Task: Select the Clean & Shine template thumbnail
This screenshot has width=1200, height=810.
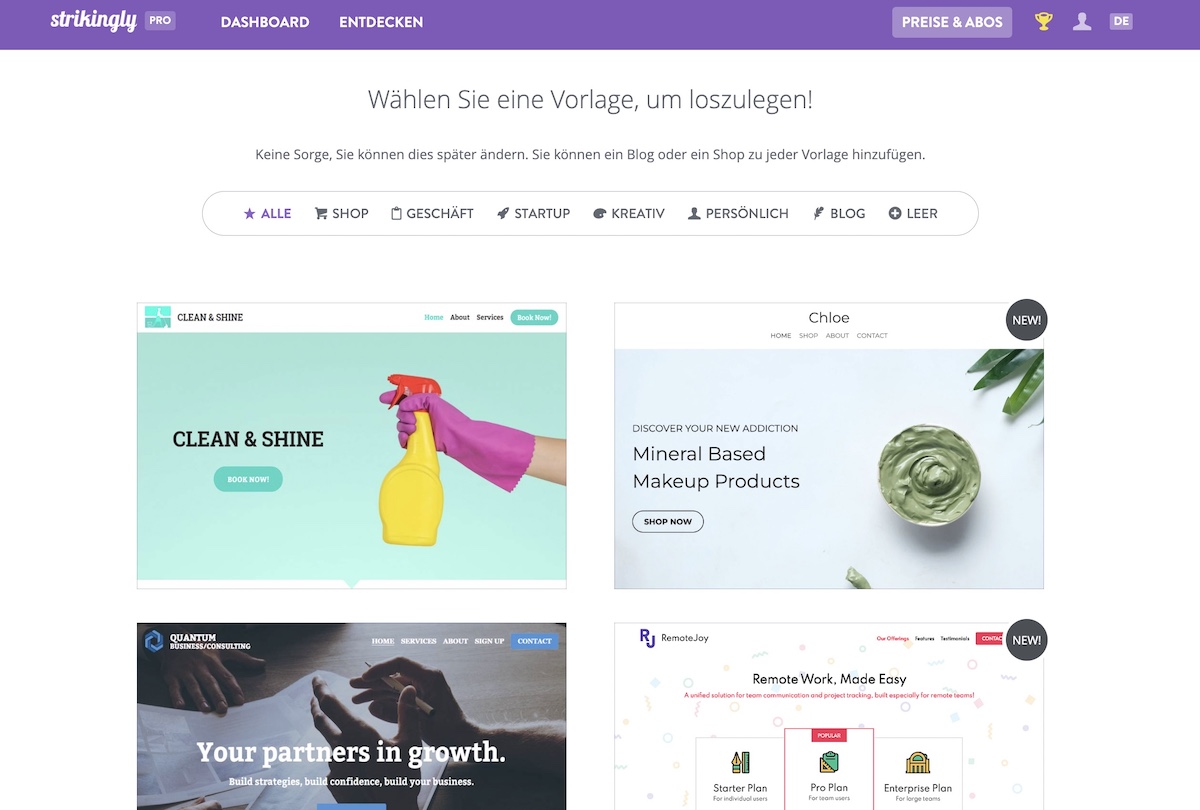Action: coord(352,446)
